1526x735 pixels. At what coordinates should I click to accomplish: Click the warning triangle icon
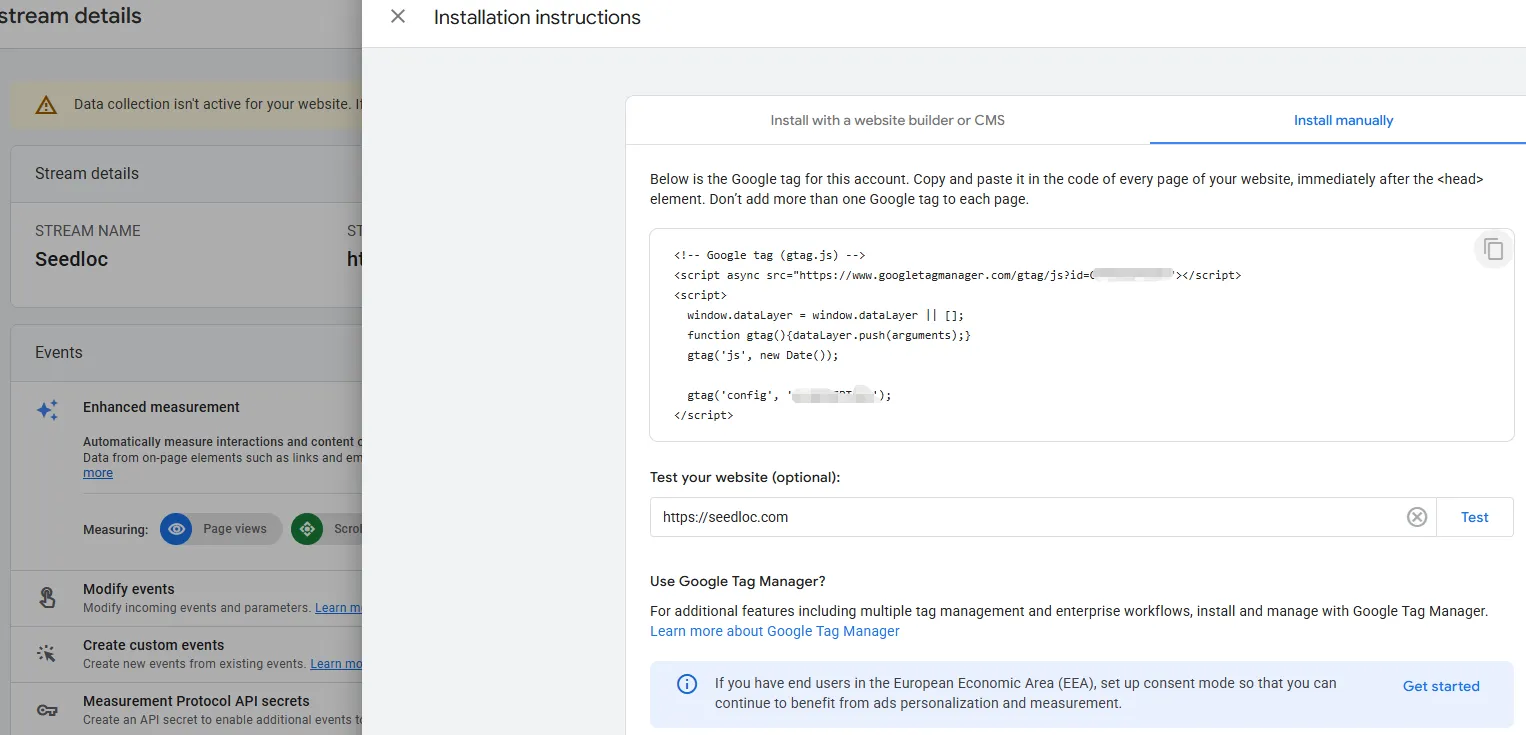(46, 105)
